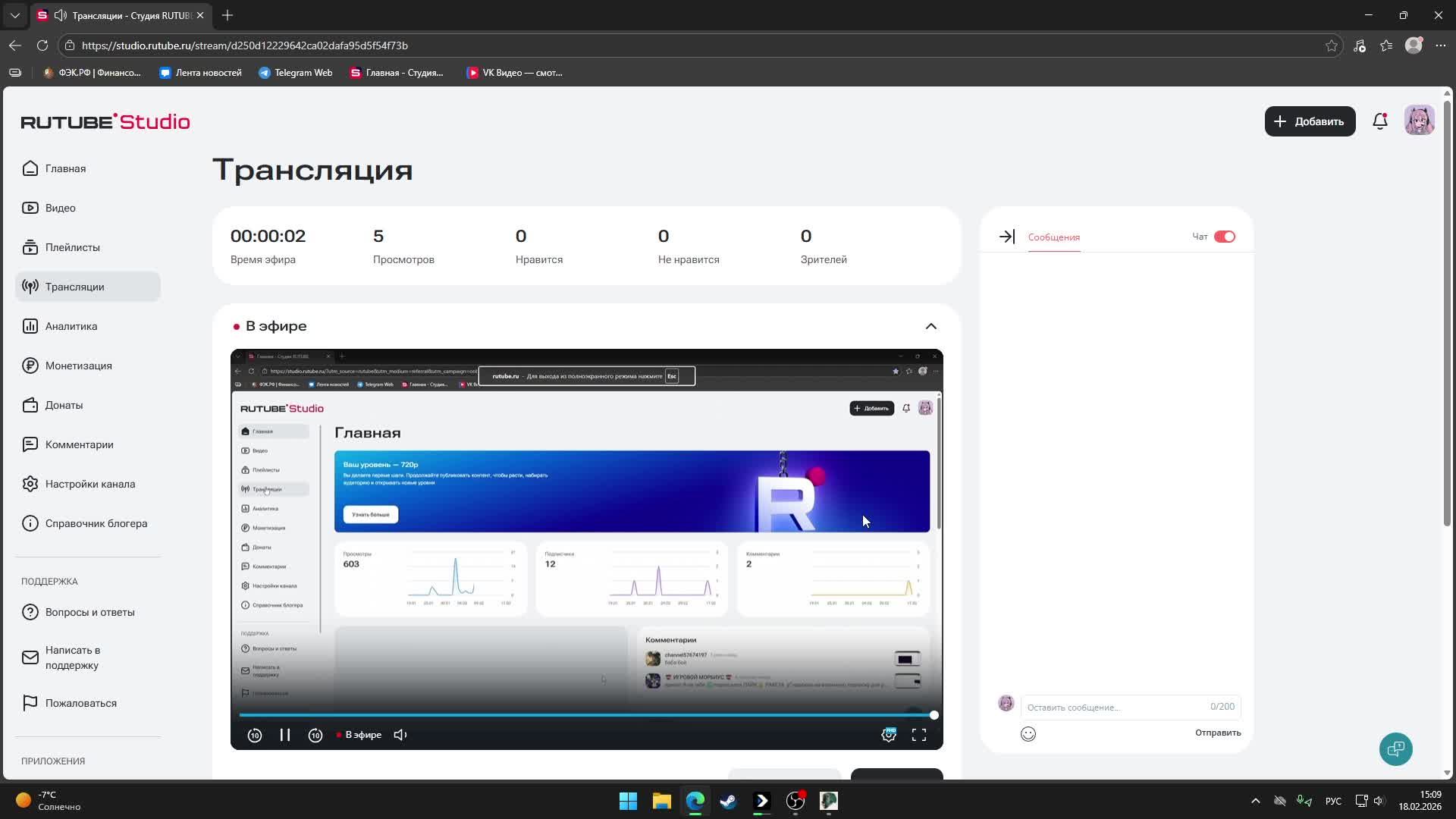Viewport: 1456px width, 819px height.
Task: Click the Добавить button
Action: [1309, 121]
